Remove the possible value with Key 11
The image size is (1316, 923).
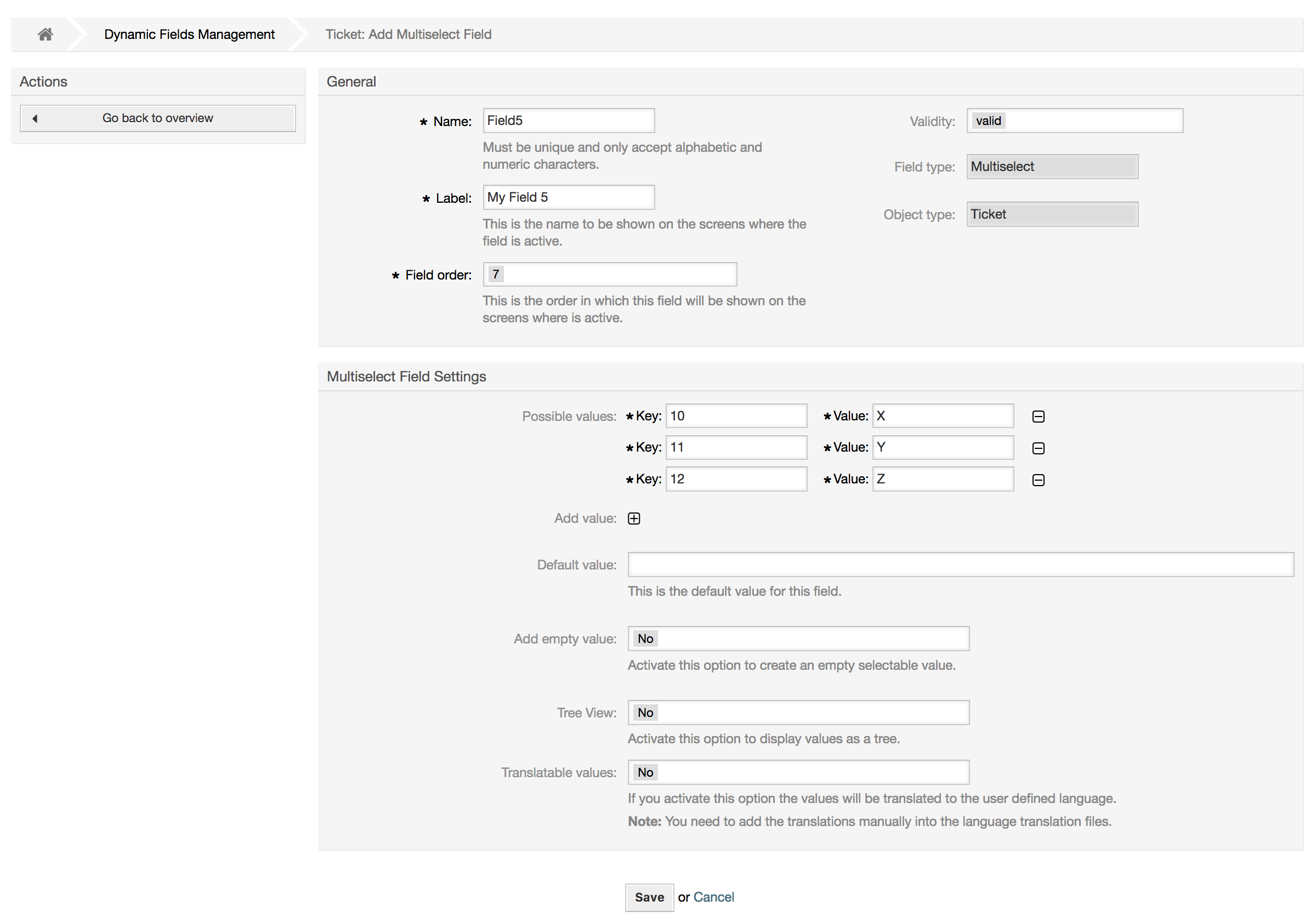tap(1039, 448)
